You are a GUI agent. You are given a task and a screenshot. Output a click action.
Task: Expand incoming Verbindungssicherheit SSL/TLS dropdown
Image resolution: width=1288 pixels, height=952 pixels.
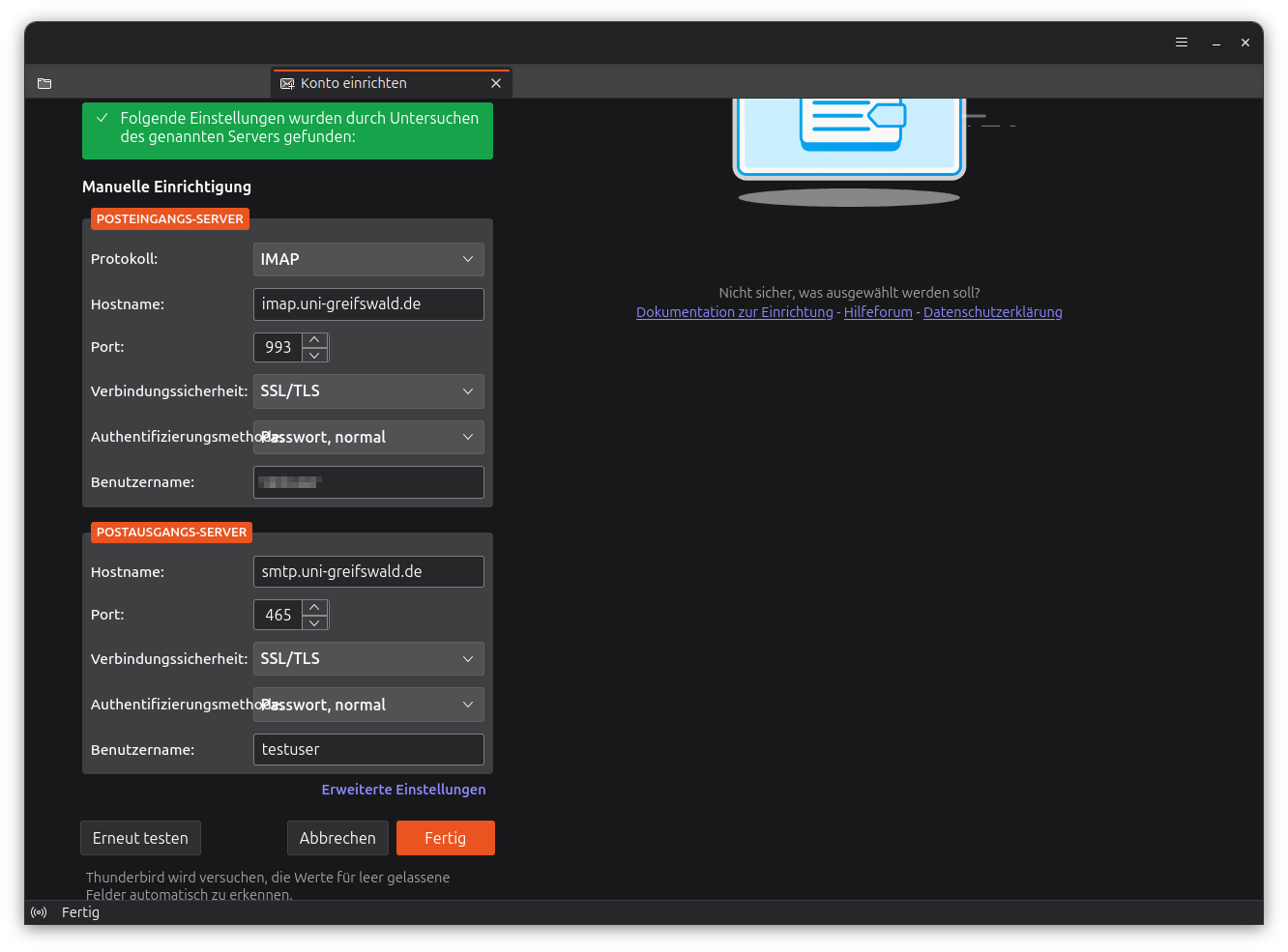[368, 391]
